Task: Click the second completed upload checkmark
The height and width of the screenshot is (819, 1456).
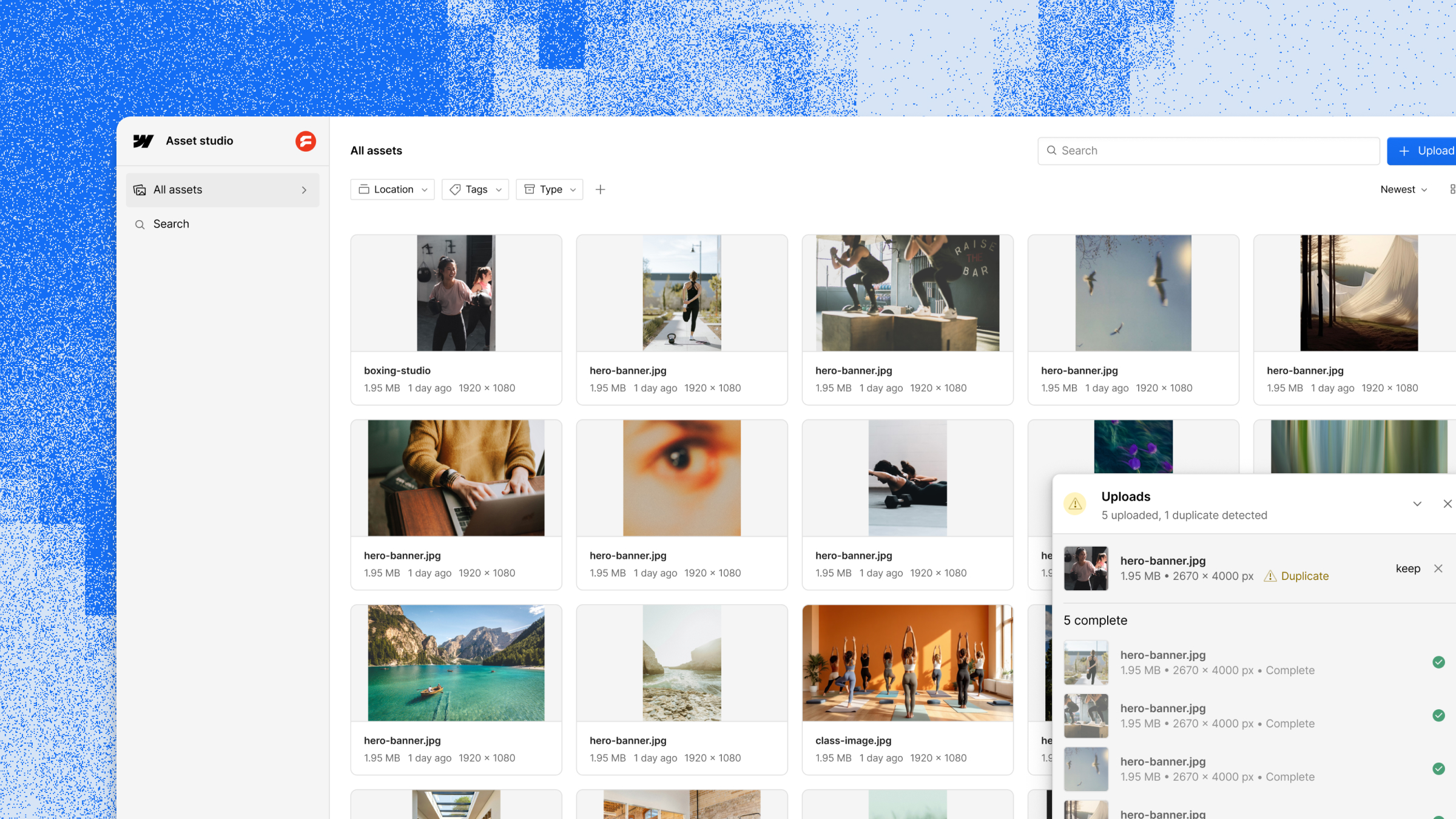Action: tap(1438, 715)
